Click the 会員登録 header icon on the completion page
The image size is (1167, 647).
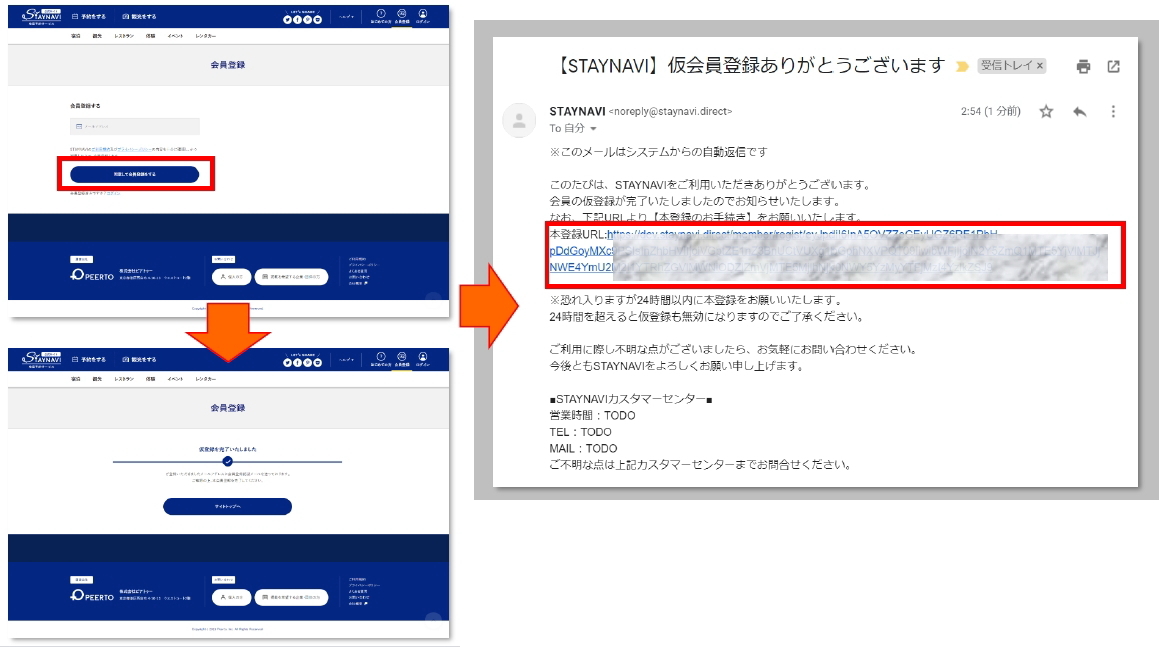(x=402, y=359)
